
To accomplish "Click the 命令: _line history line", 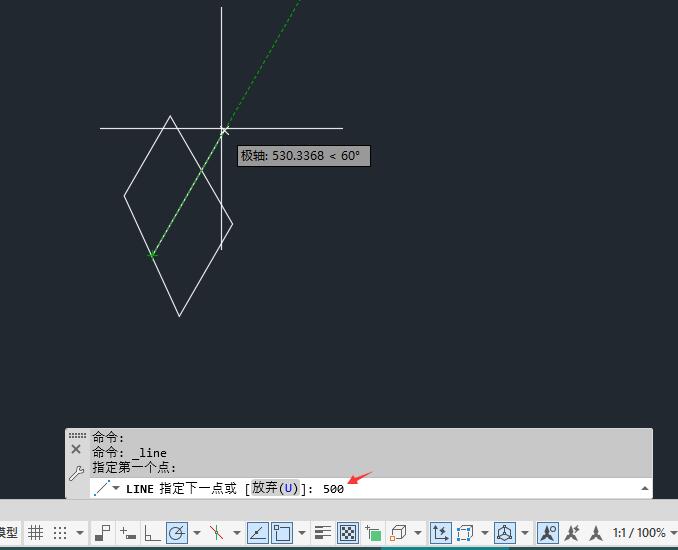I will 129,453.
